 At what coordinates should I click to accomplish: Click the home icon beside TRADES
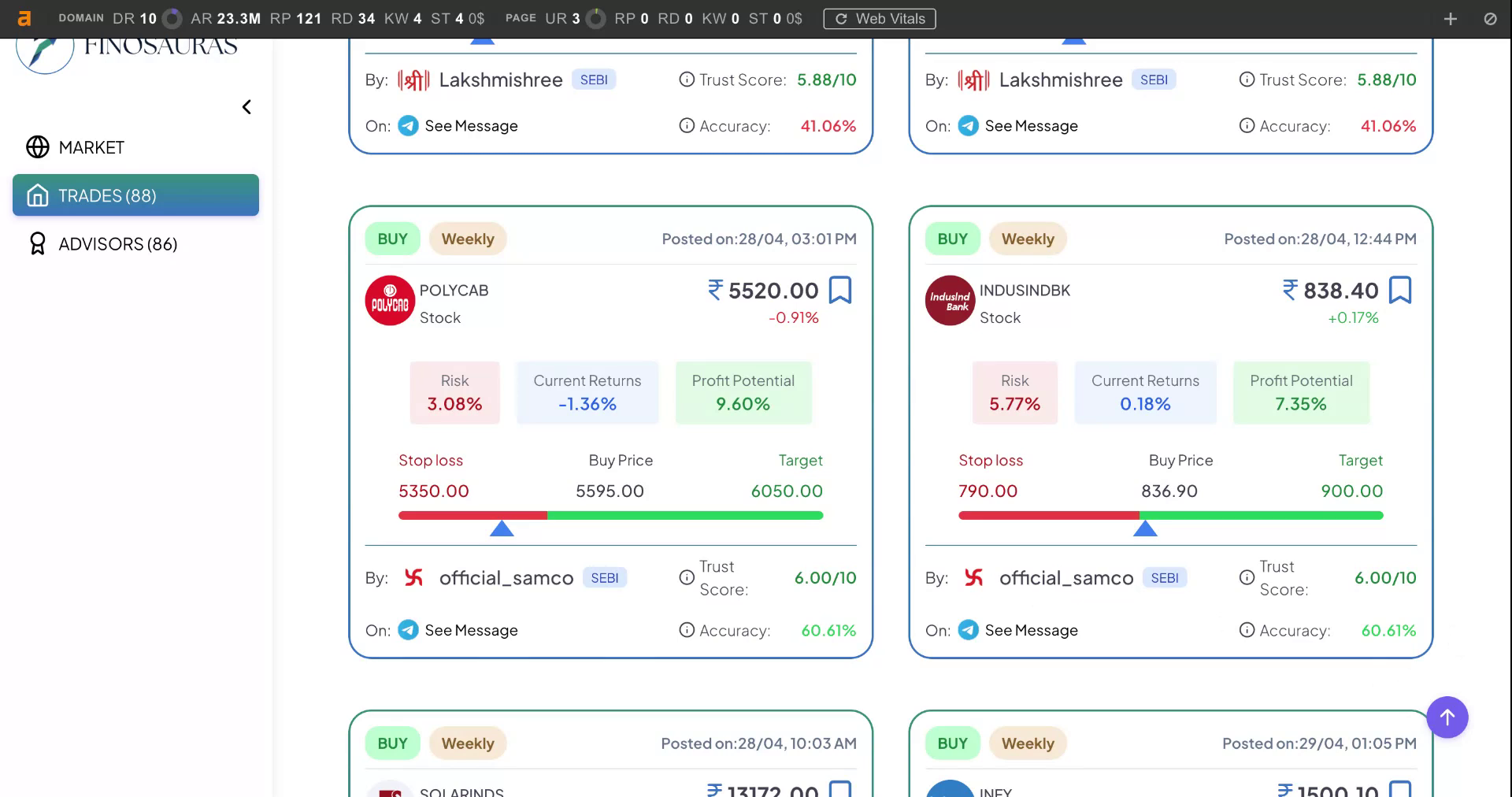(x=38, y=195)
